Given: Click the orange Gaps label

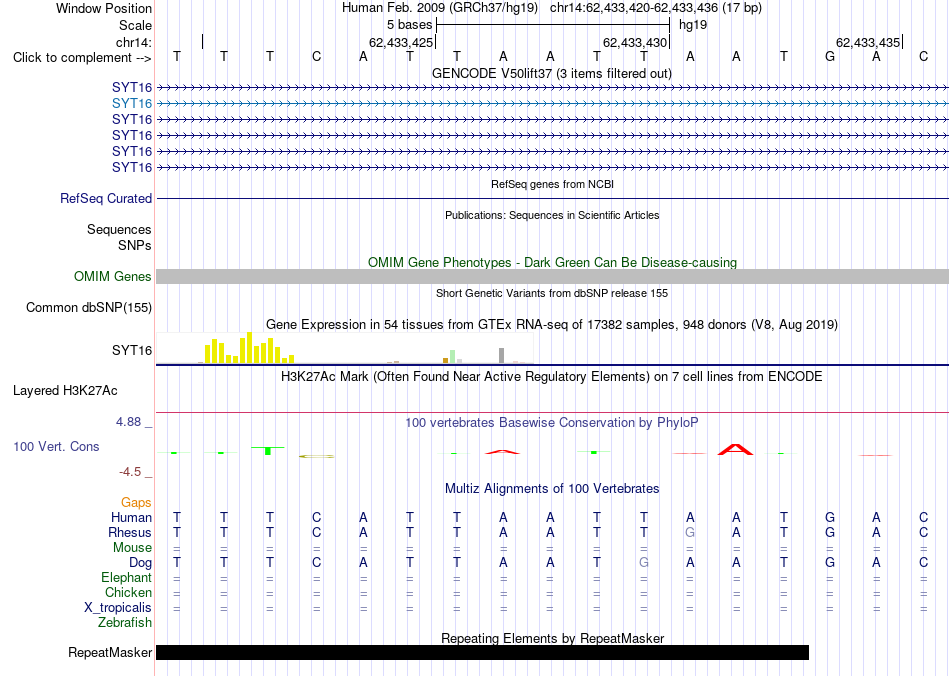Looking at the screenshot, I should 136,503.
